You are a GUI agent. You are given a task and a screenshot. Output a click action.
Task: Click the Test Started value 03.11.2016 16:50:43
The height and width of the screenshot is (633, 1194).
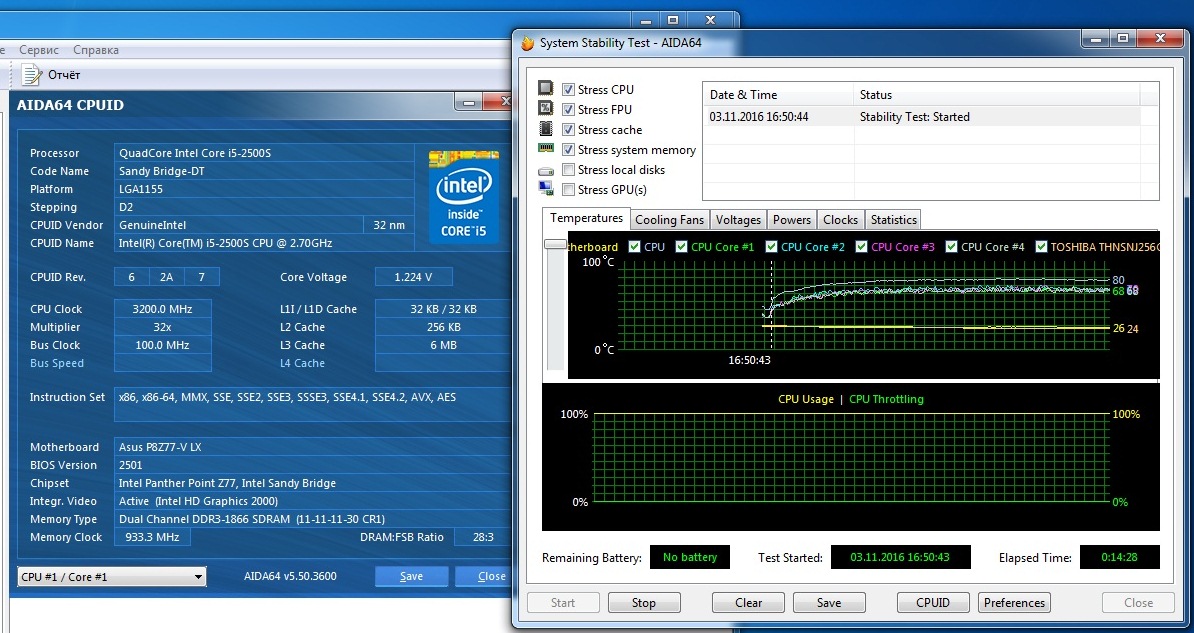(900, 557)
